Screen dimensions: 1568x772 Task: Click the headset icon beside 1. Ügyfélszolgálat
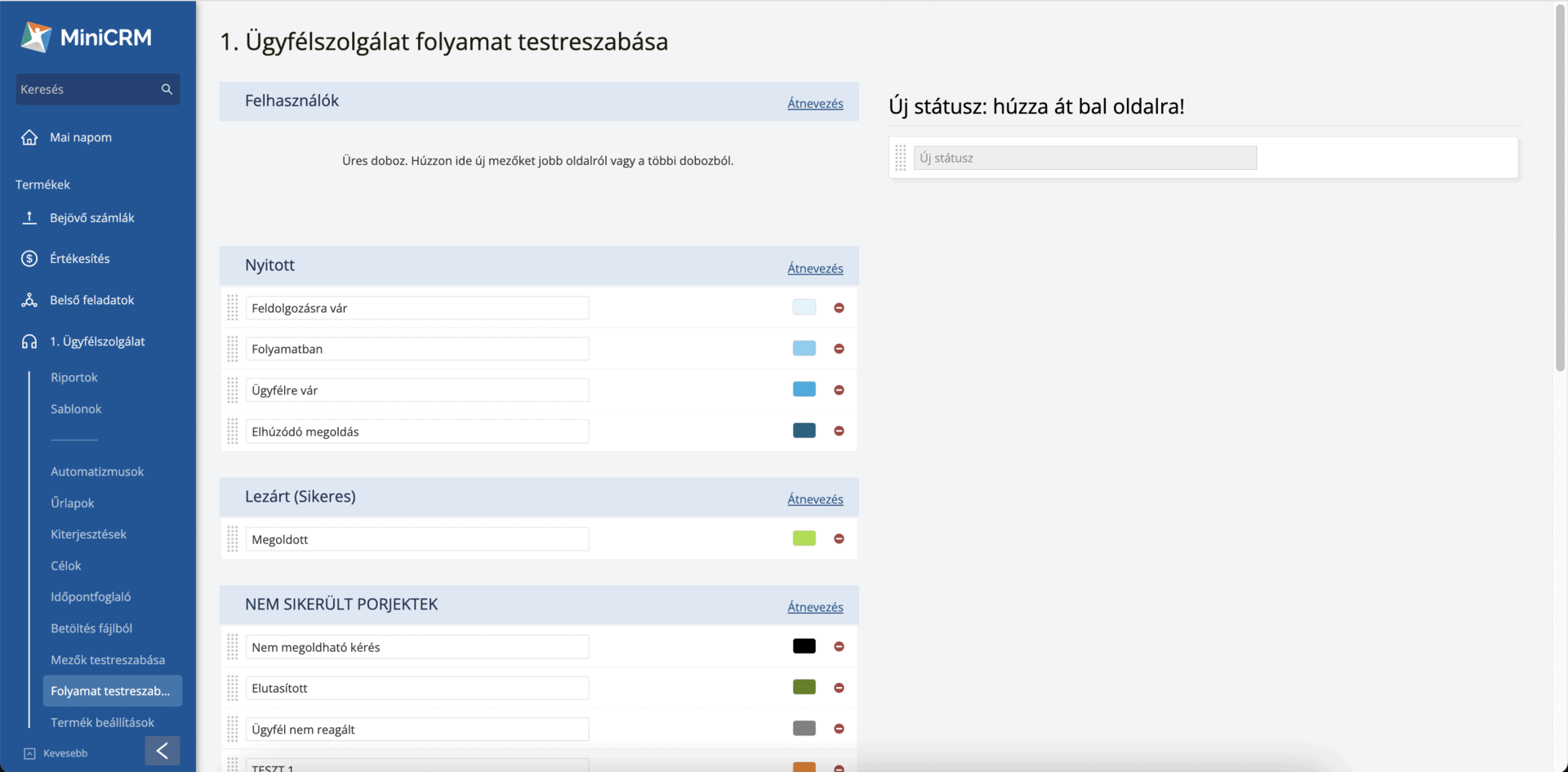29,341
